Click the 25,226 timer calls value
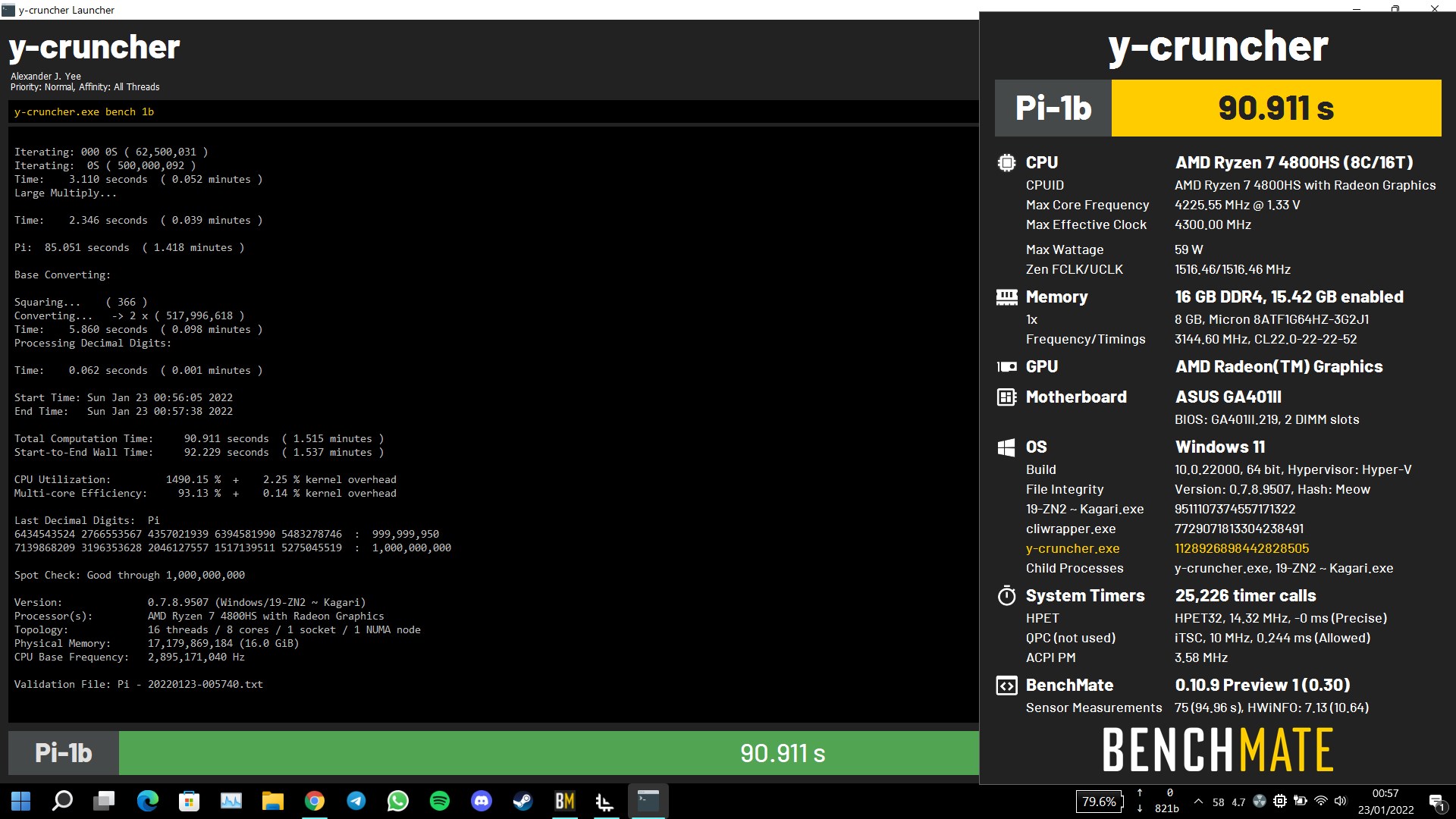The height and width of the screenshot is (819, 1456). [1245, 595]
